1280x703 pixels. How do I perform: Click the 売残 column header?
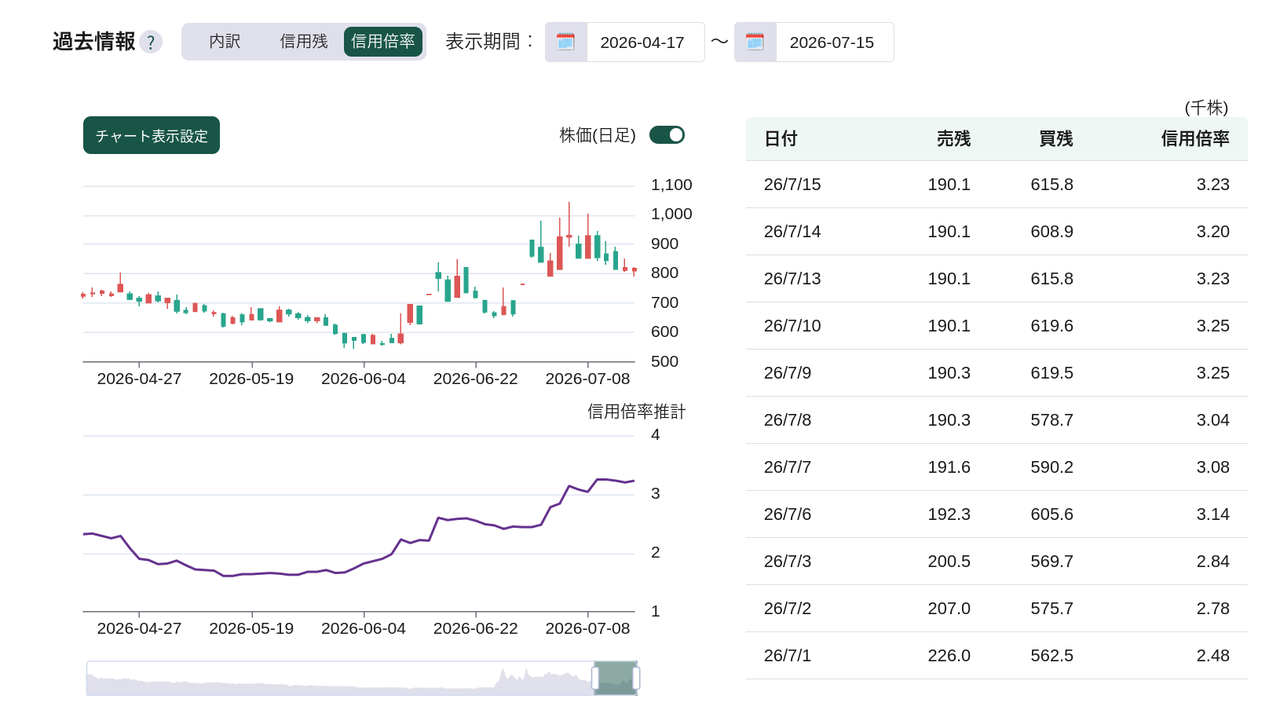point(953,139)
